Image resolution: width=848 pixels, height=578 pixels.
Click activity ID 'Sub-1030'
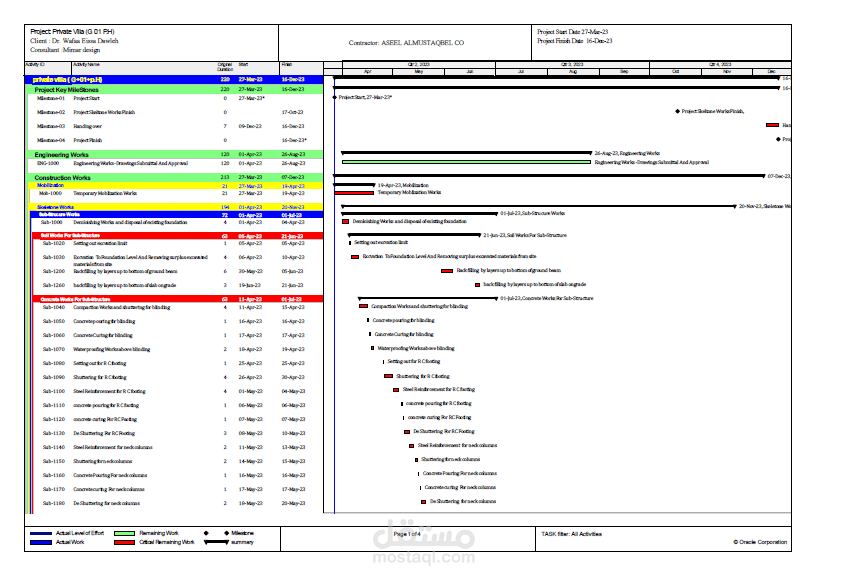(54, 257)
